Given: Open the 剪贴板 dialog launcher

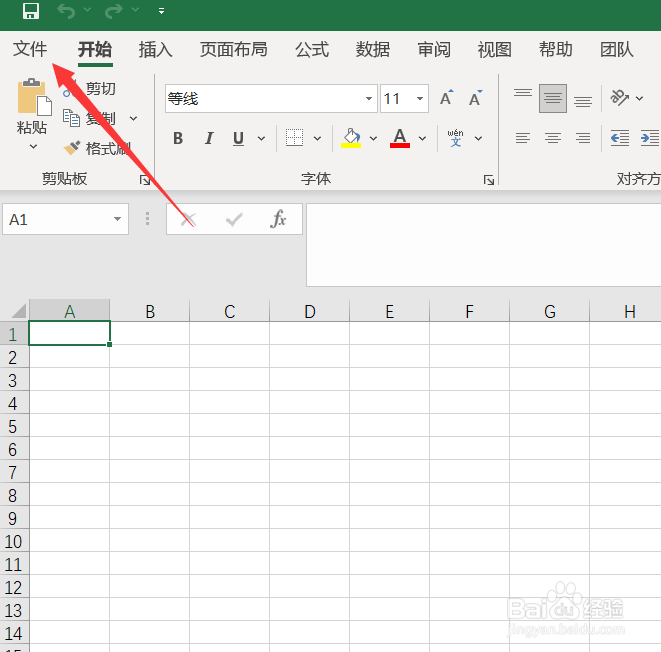Looking at the screenshot, I should [145, 180].
